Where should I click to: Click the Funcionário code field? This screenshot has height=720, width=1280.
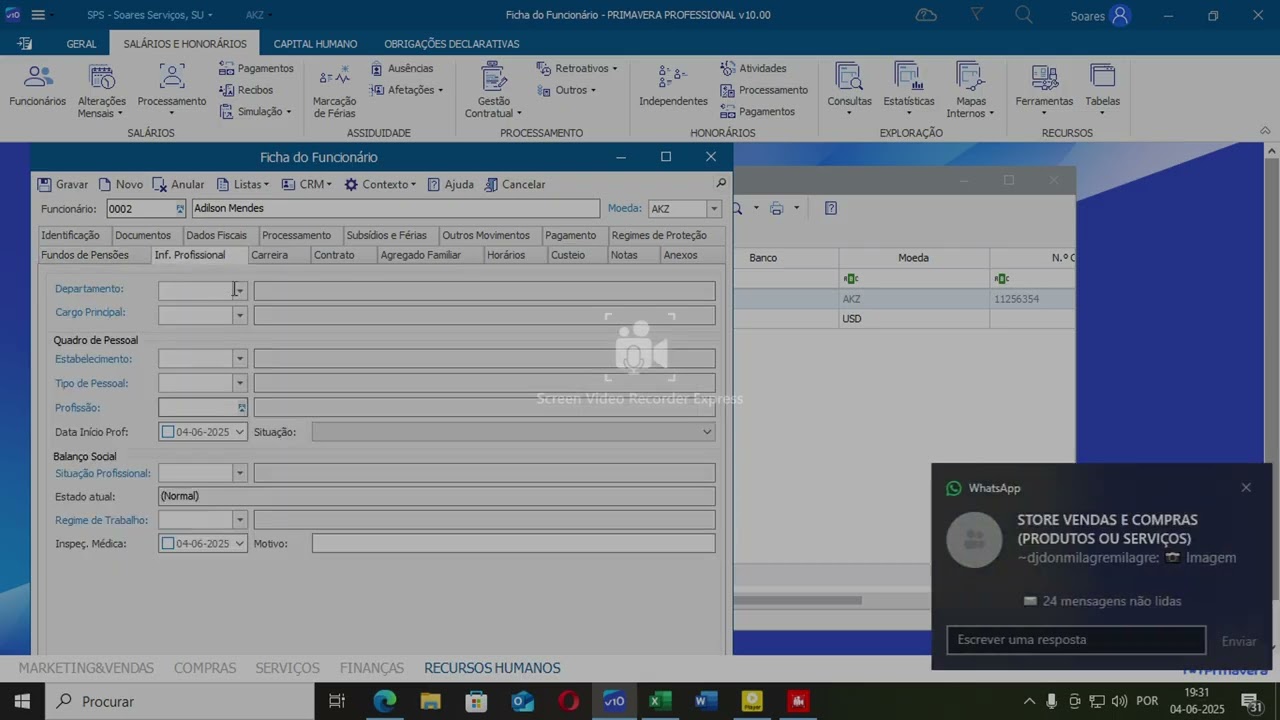point(145,209)
